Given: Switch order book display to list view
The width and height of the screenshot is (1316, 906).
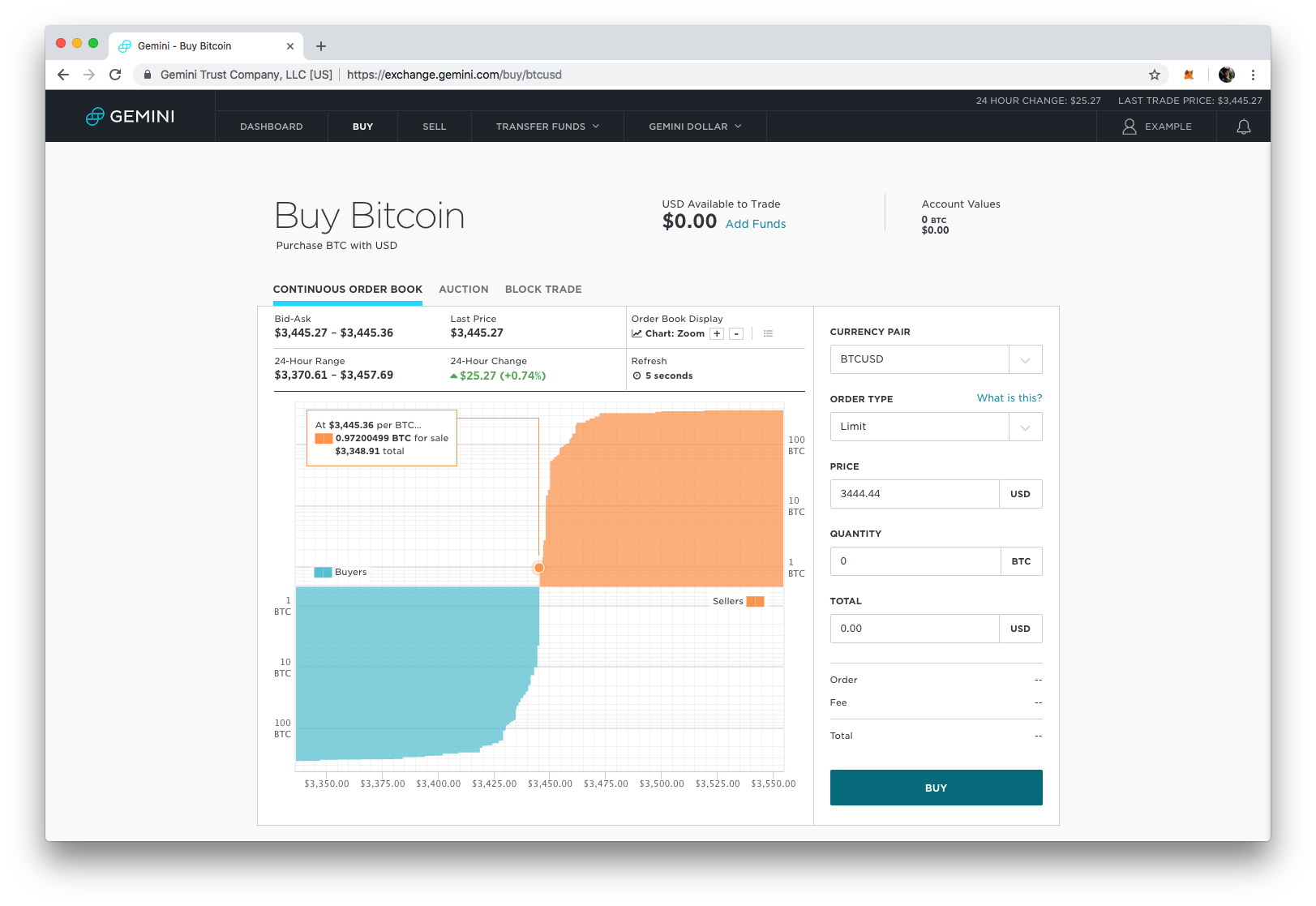Looking at the screenshot, I should coord(768,333).
